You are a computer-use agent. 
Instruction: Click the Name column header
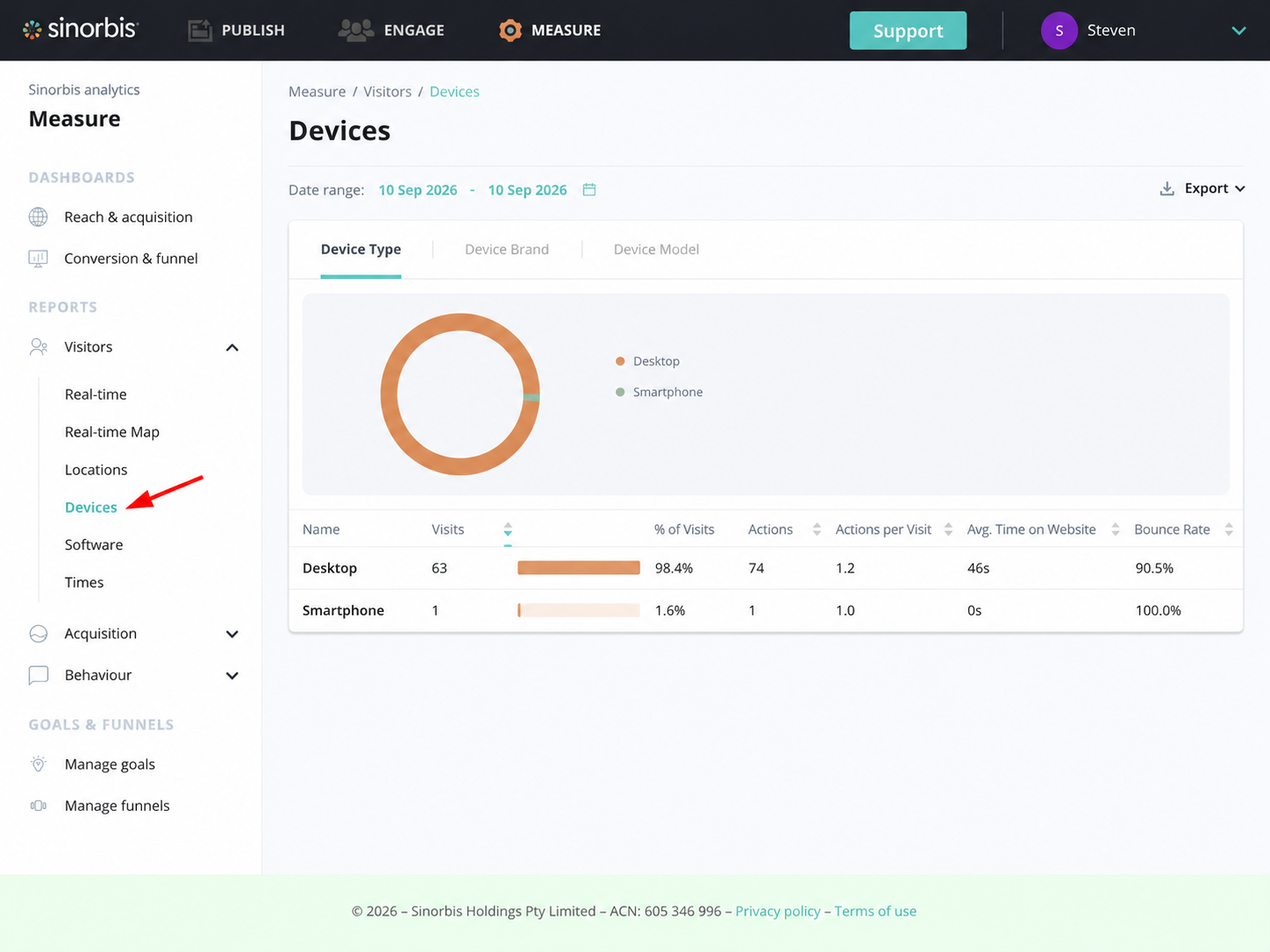[321, 529]
